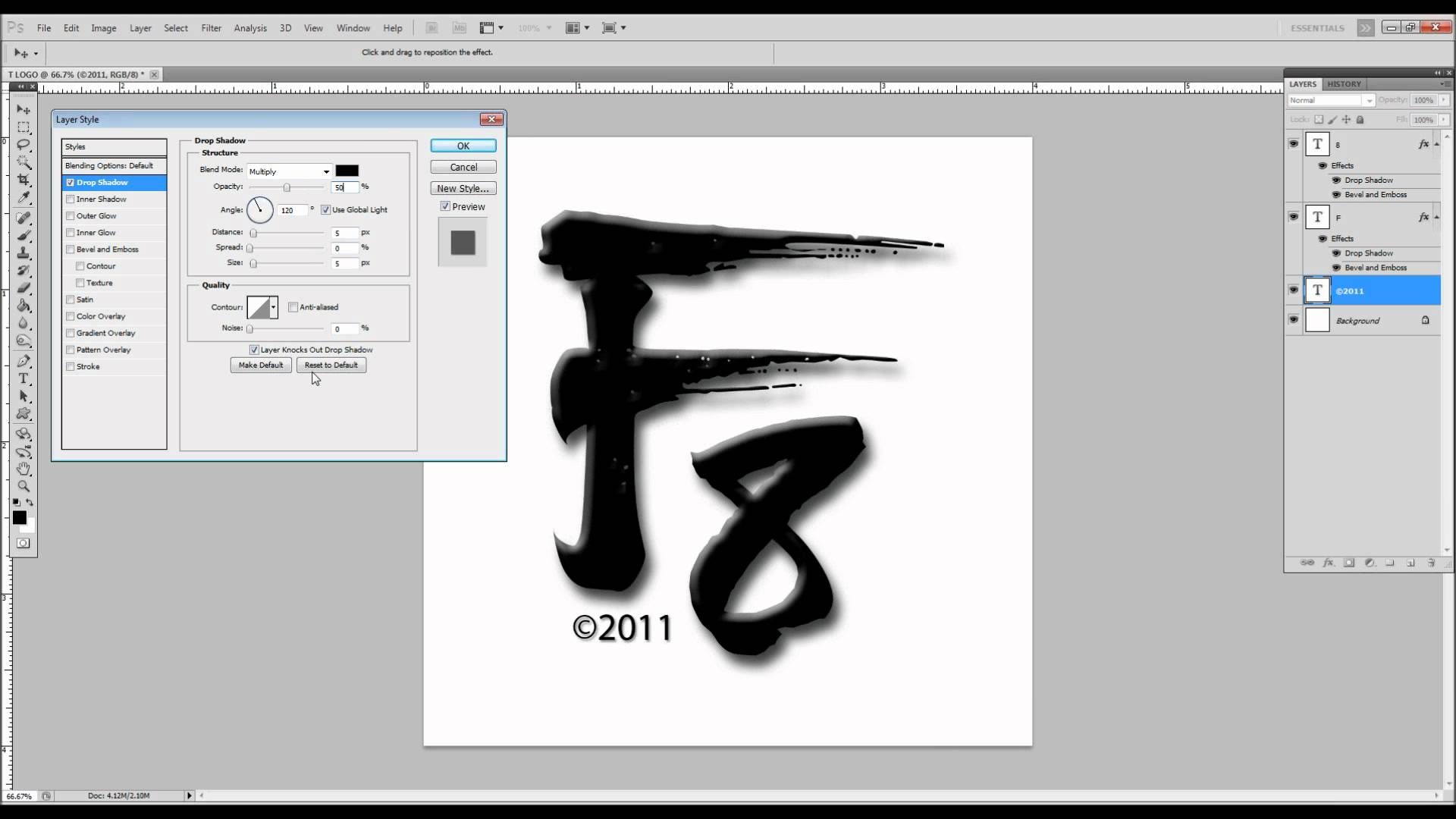
Task: Open the Filter menu
Action: coord(211,28)
